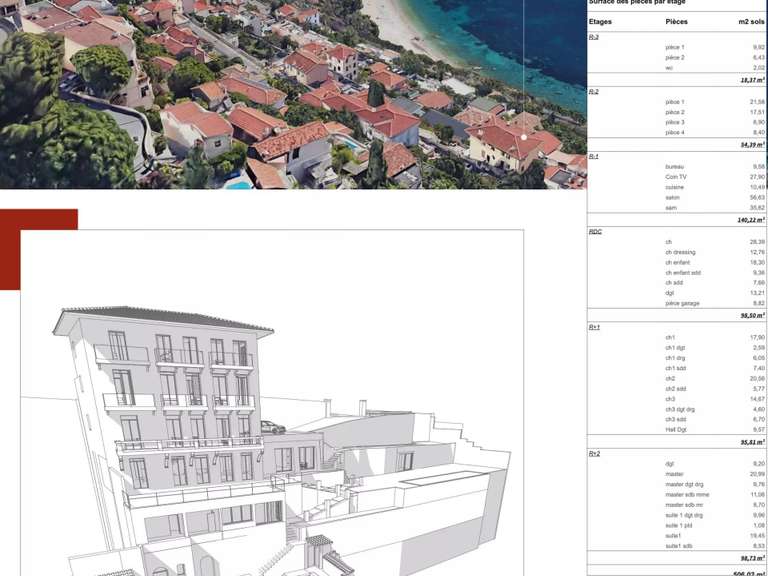Click the 'master sdb mr' entry
This screenshot has height=576, width=768.
coord(684,504)
